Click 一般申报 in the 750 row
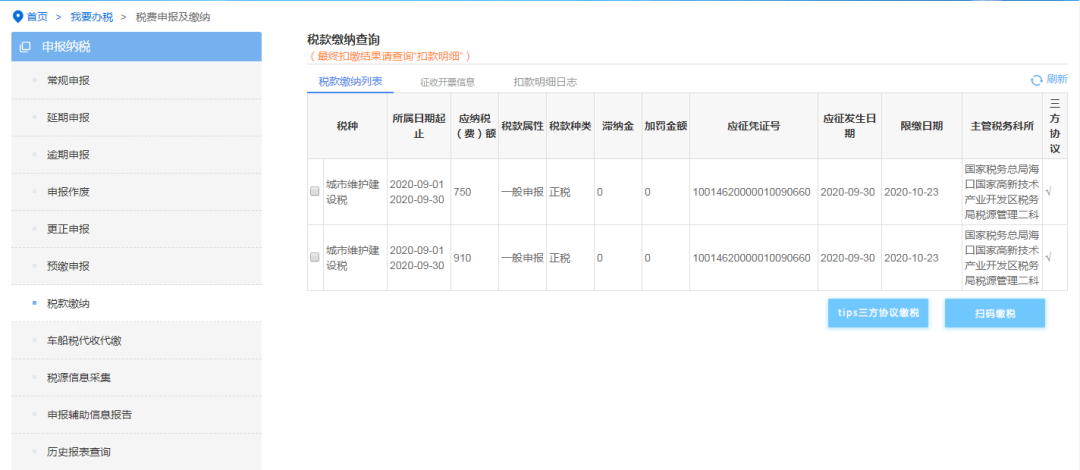The width and height of the screenshot is (1080, 470). [522, 192]
